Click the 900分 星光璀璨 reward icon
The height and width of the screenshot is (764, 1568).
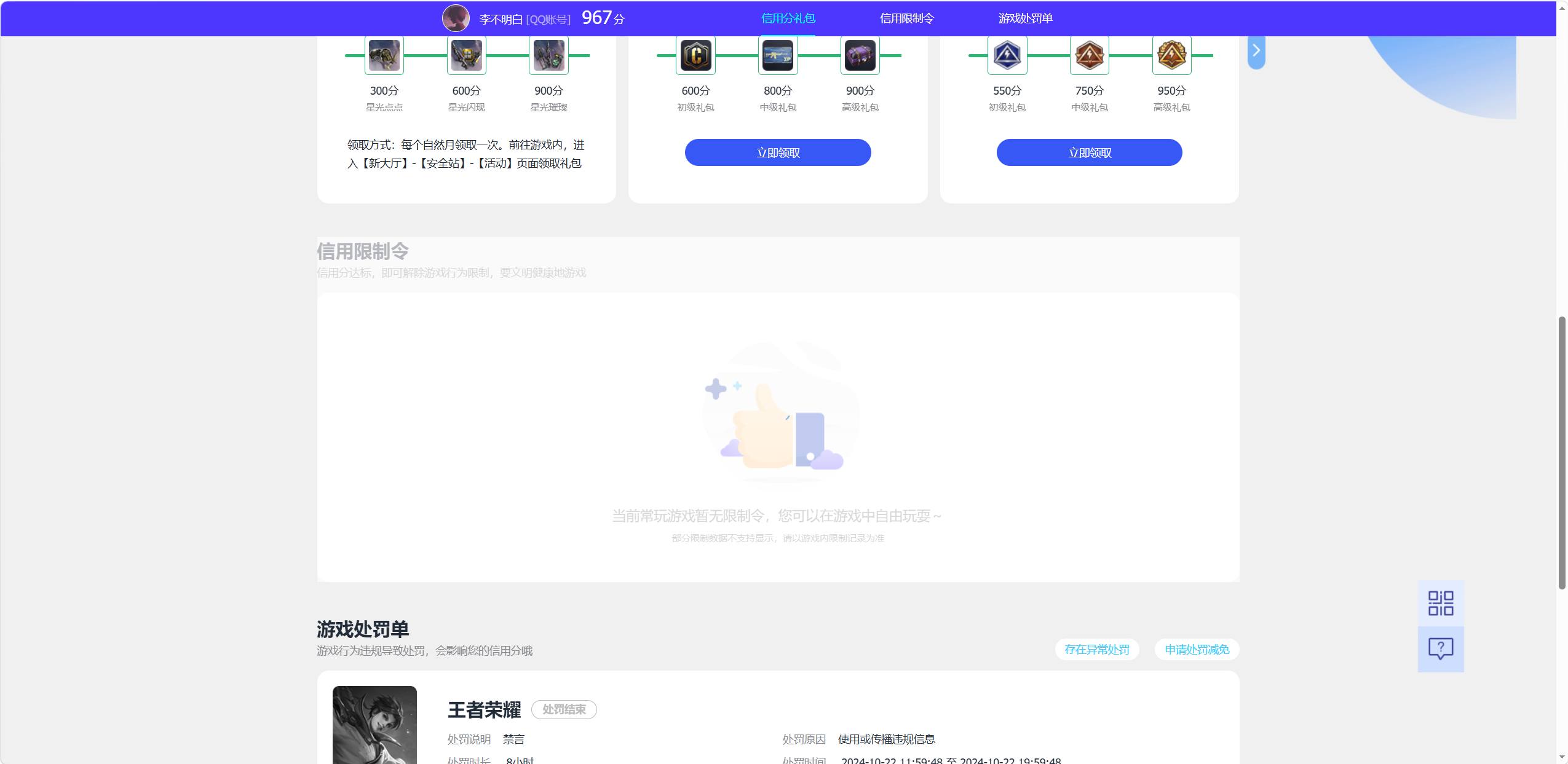coord(548,55)
